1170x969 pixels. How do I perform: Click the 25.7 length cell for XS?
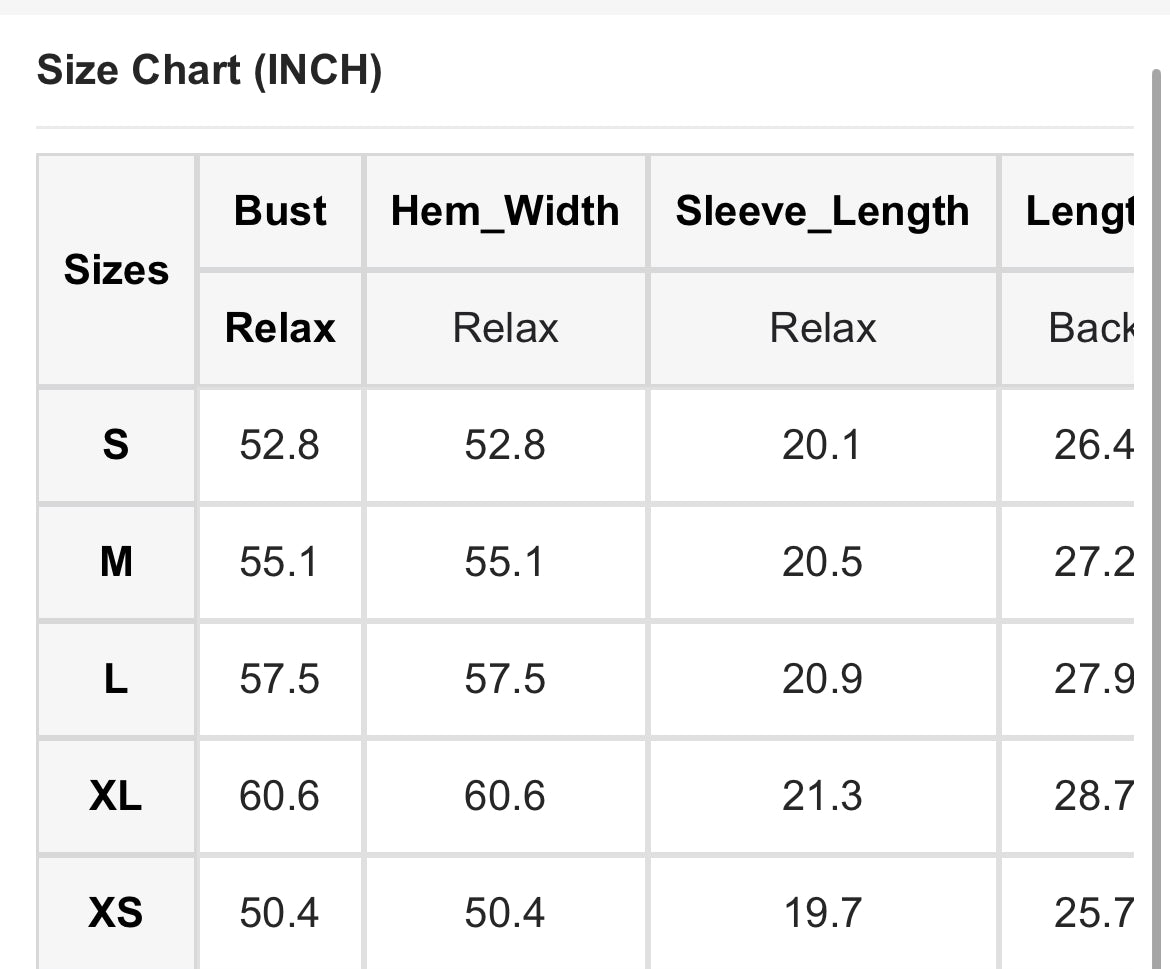[x=1092, y=913]
